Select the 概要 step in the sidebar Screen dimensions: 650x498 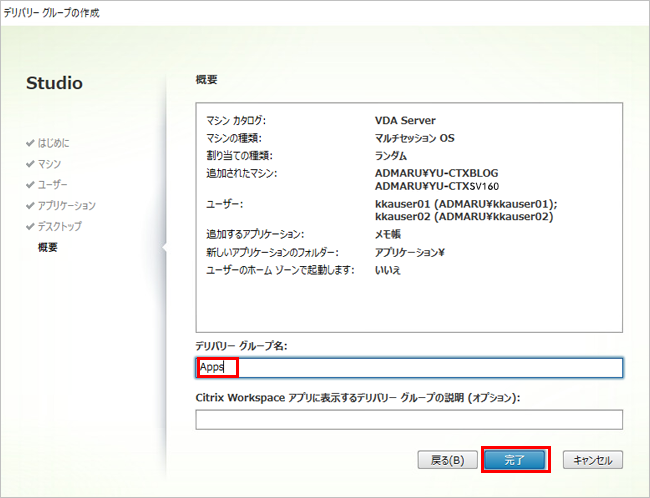48,247
